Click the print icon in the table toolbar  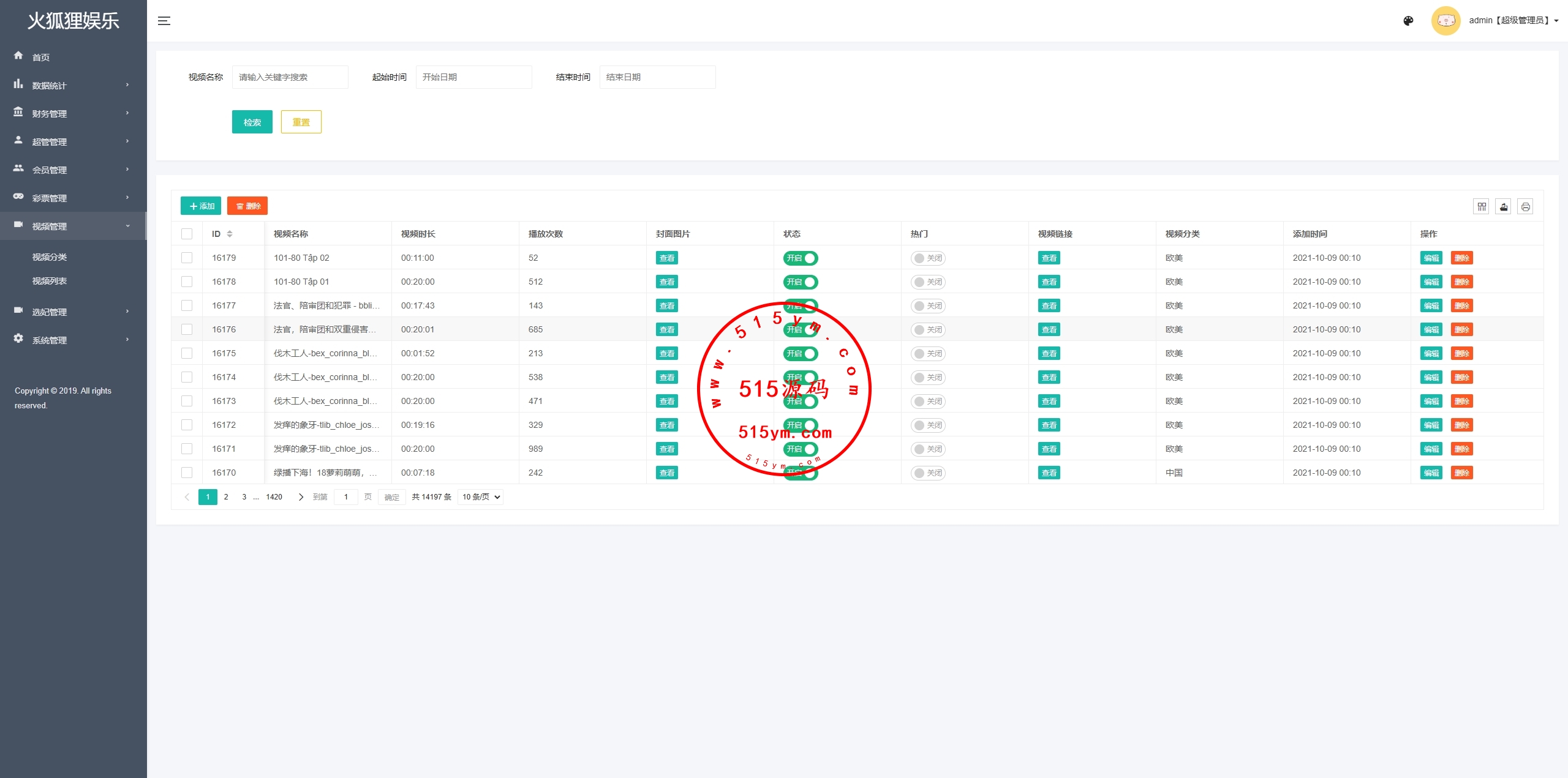1525,207
